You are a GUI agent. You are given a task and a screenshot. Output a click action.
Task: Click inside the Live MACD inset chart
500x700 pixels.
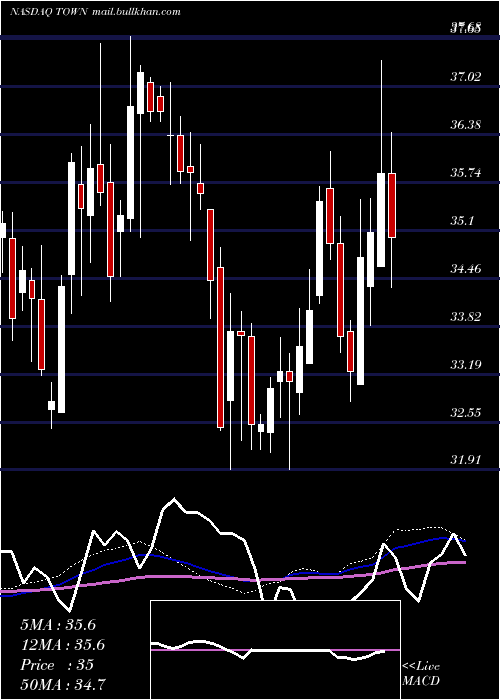275,650
